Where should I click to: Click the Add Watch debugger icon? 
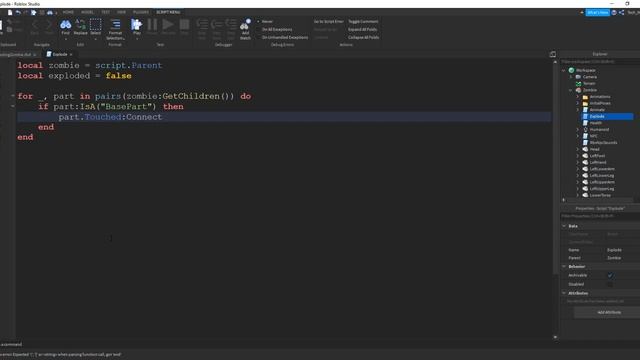coord(245,25)
